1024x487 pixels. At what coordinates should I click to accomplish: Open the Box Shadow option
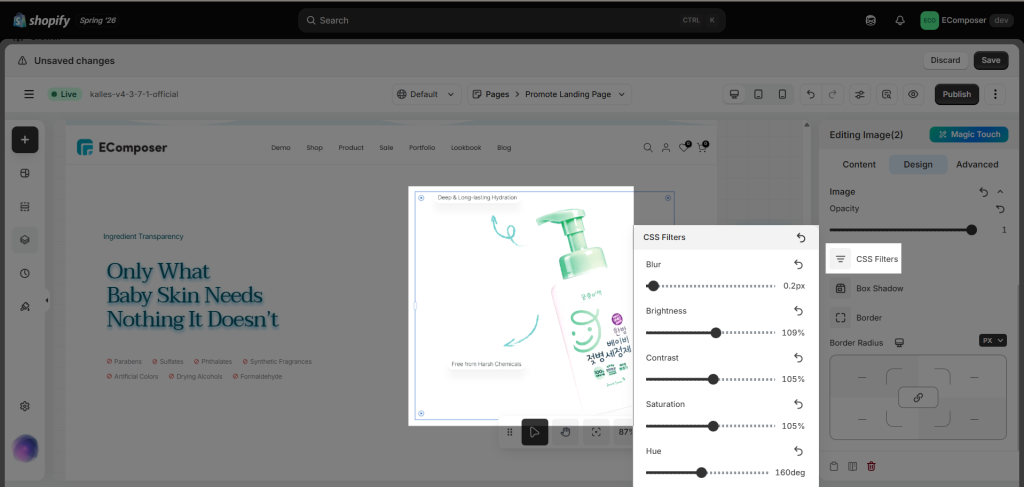(867, 288)
